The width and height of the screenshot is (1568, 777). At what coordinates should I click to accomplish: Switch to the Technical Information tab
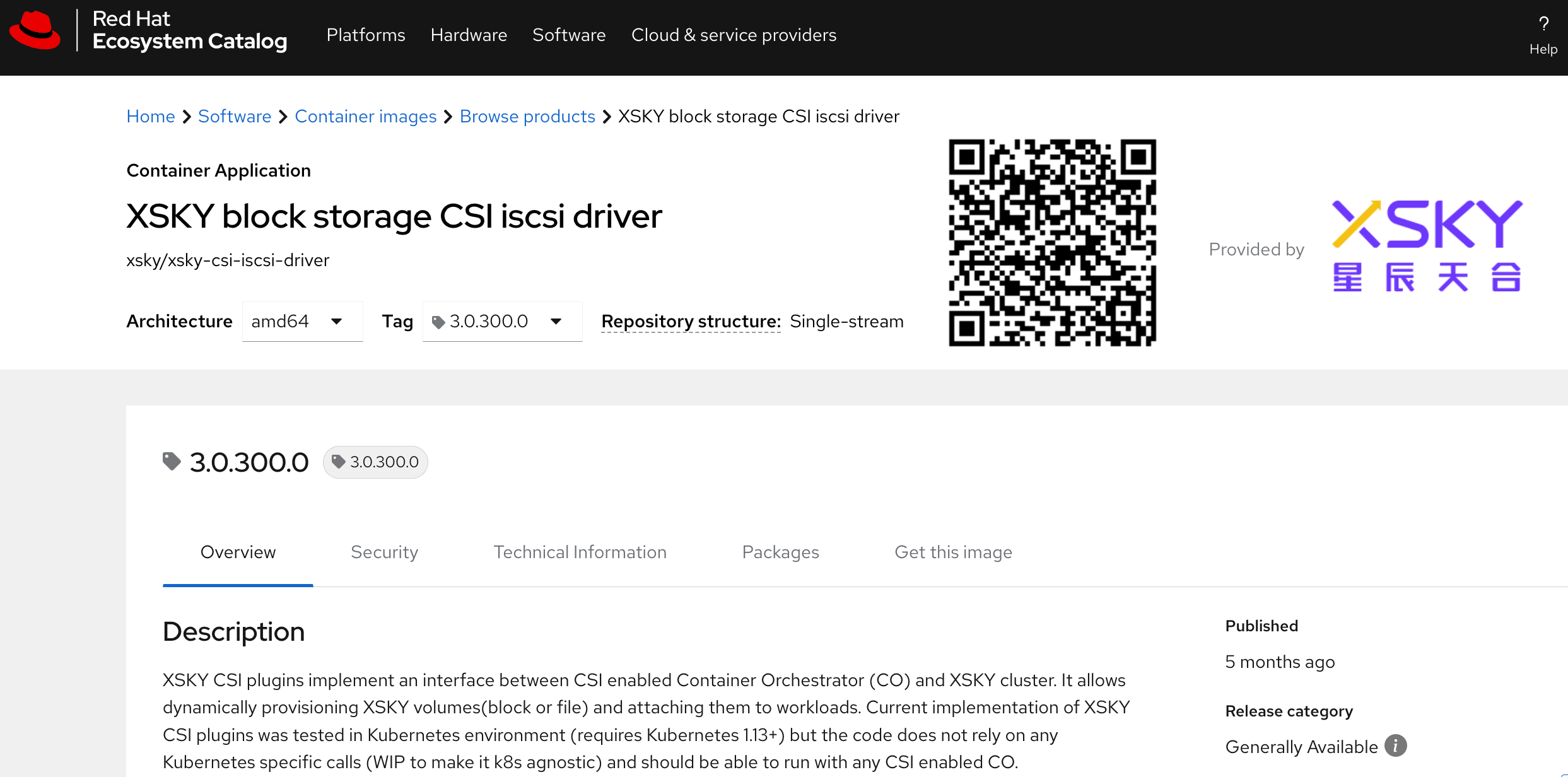(x=580, y=552)
